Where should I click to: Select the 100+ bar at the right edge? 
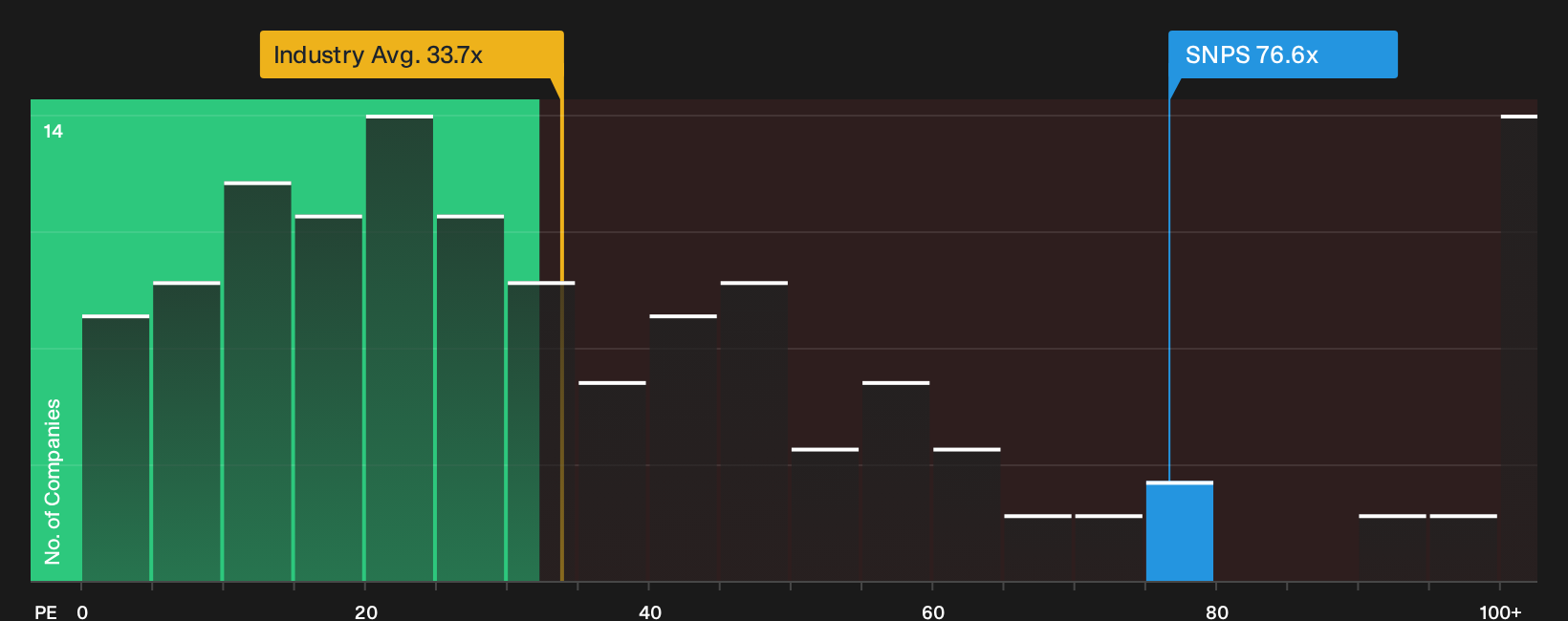tap(1519, 348)
